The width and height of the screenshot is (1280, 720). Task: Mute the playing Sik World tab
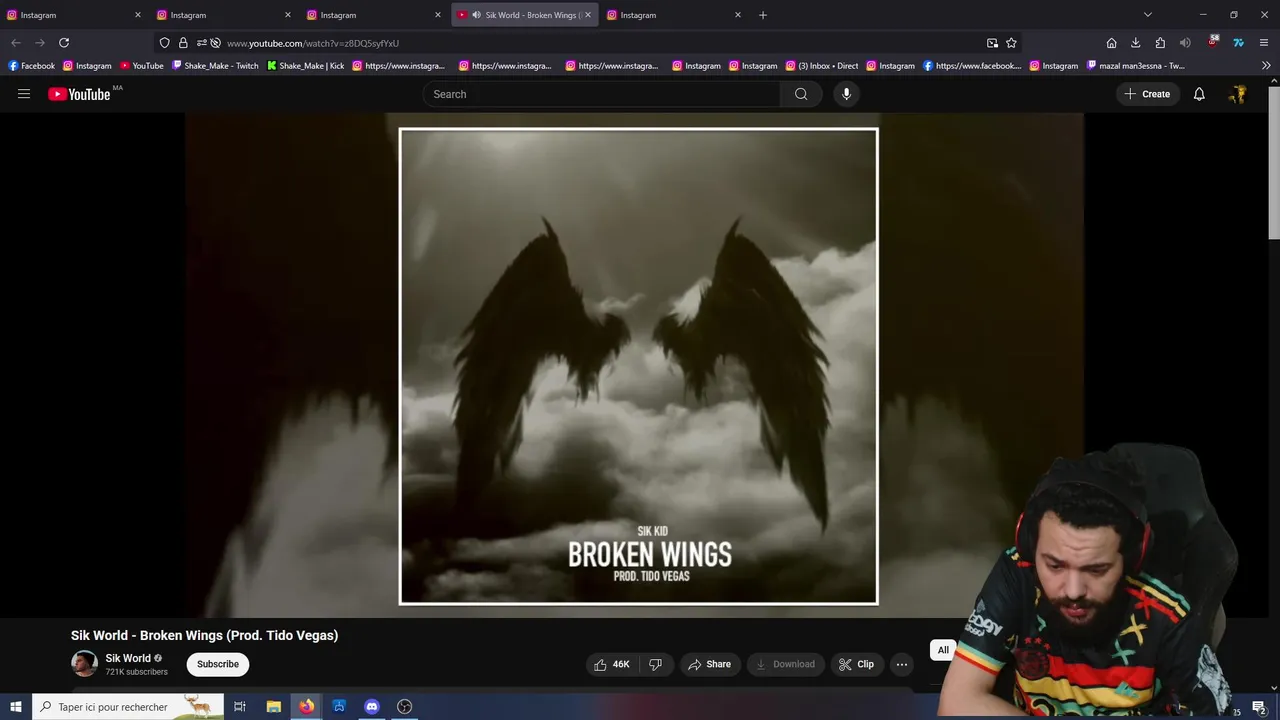(476, 15)
